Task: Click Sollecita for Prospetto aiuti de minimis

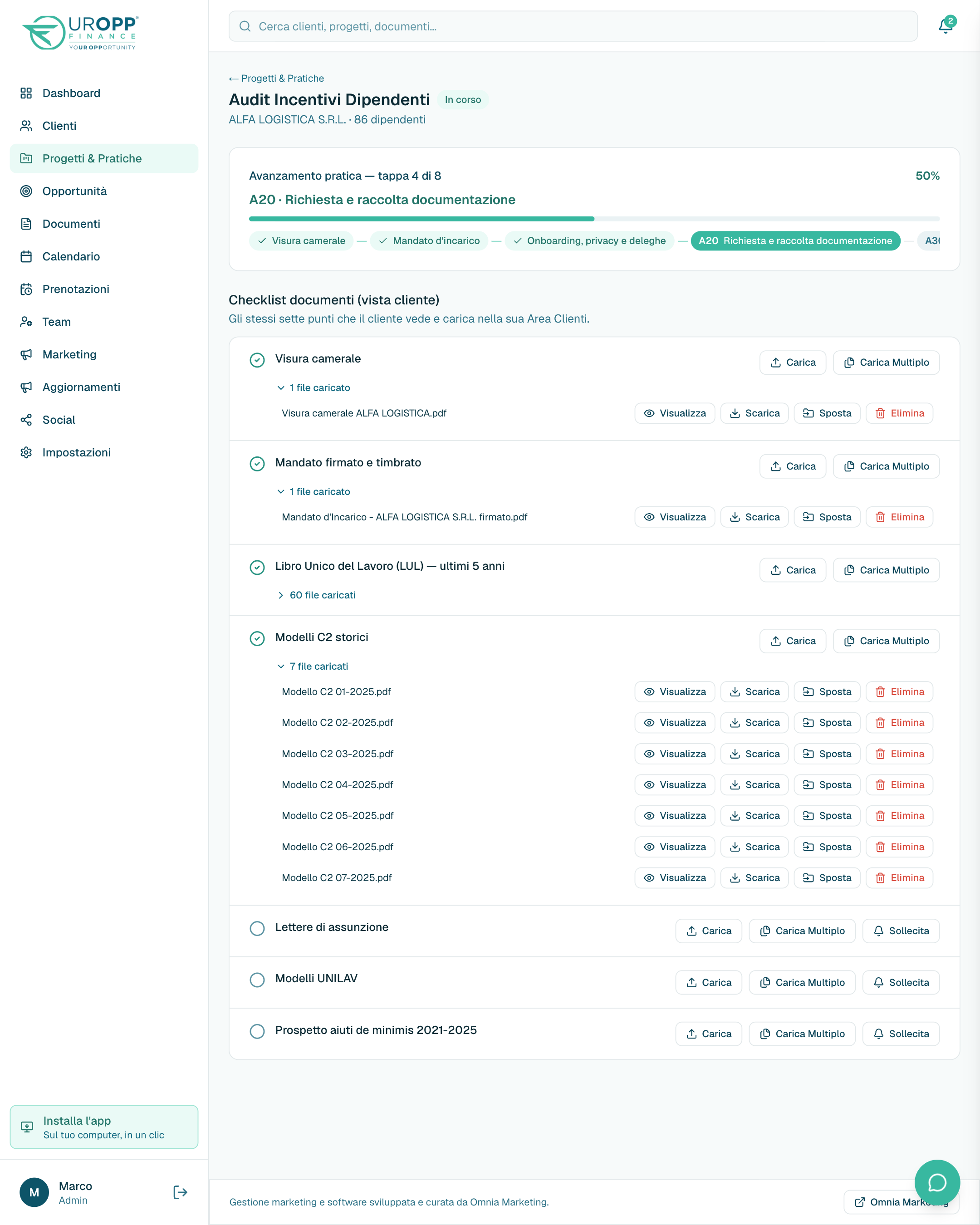Action: click(901, 1034)
